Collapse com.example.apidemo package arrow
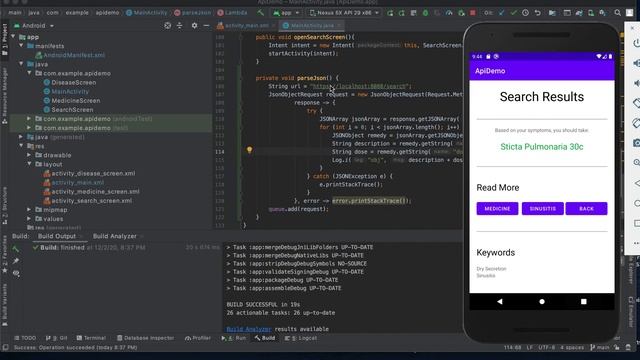 tap(29, 73)
